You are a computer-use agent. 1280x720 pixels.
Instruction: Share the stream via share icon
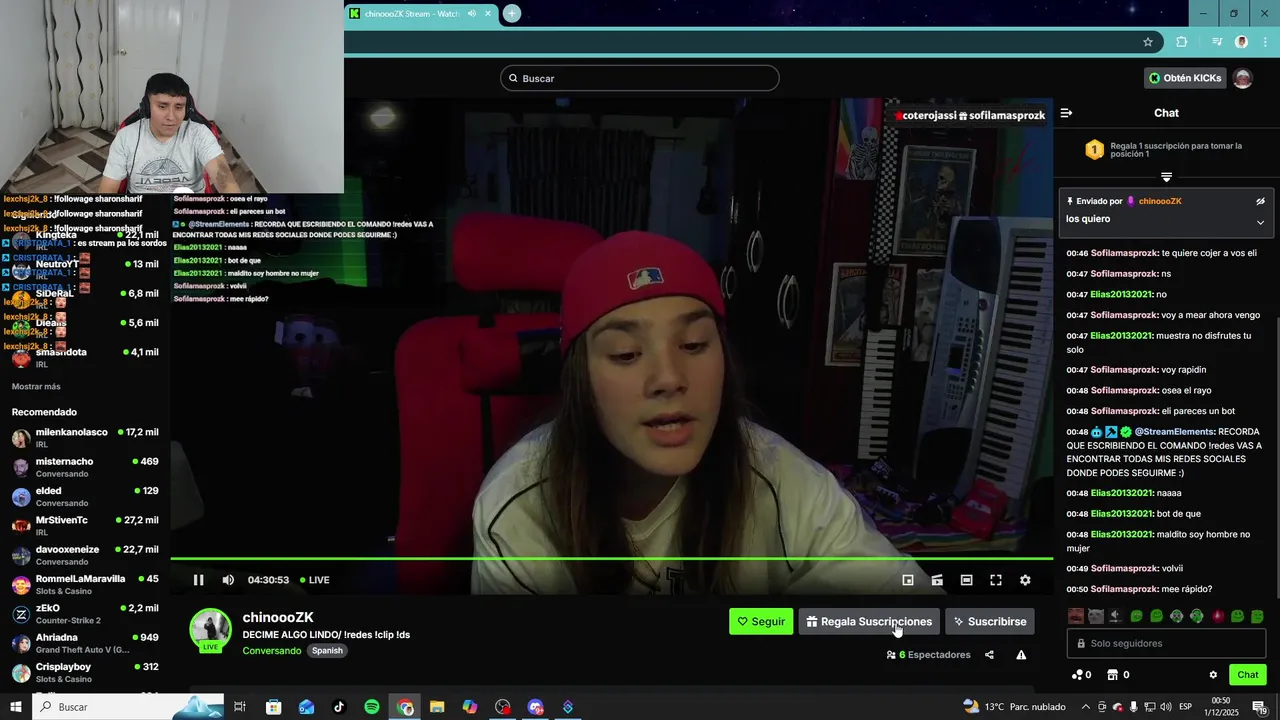(989, 655)
